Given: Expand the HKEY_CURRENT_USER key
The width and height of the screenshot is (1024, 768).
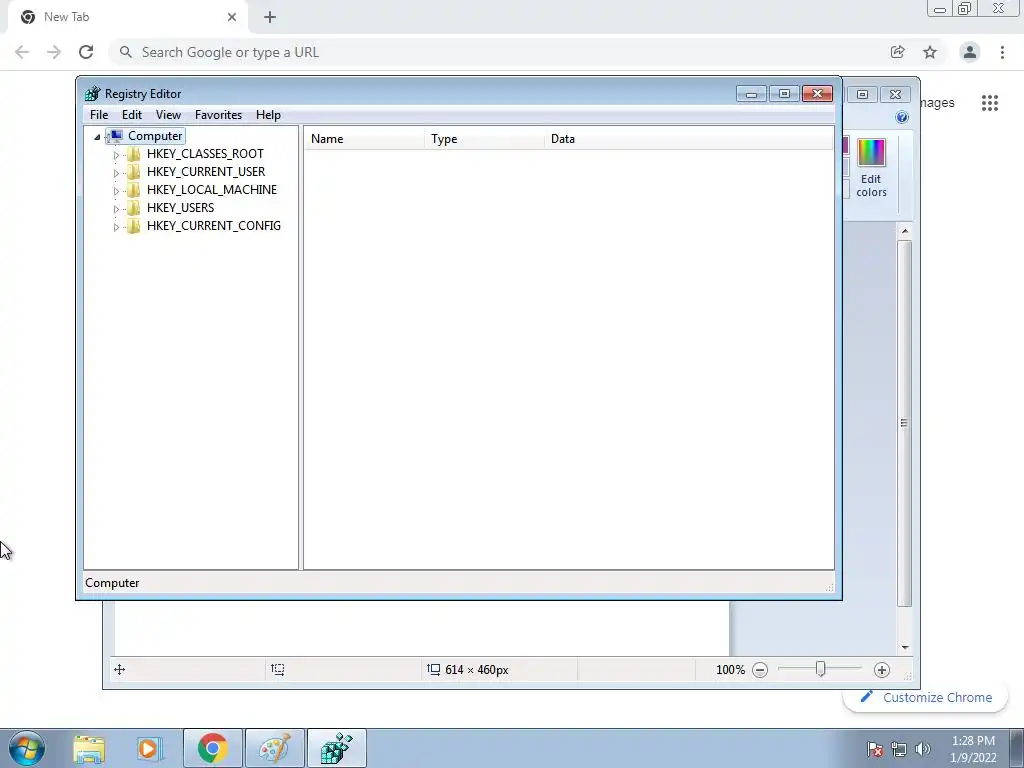Looking at the screenshot, I should pyautogui.click(x=116, y=172).
